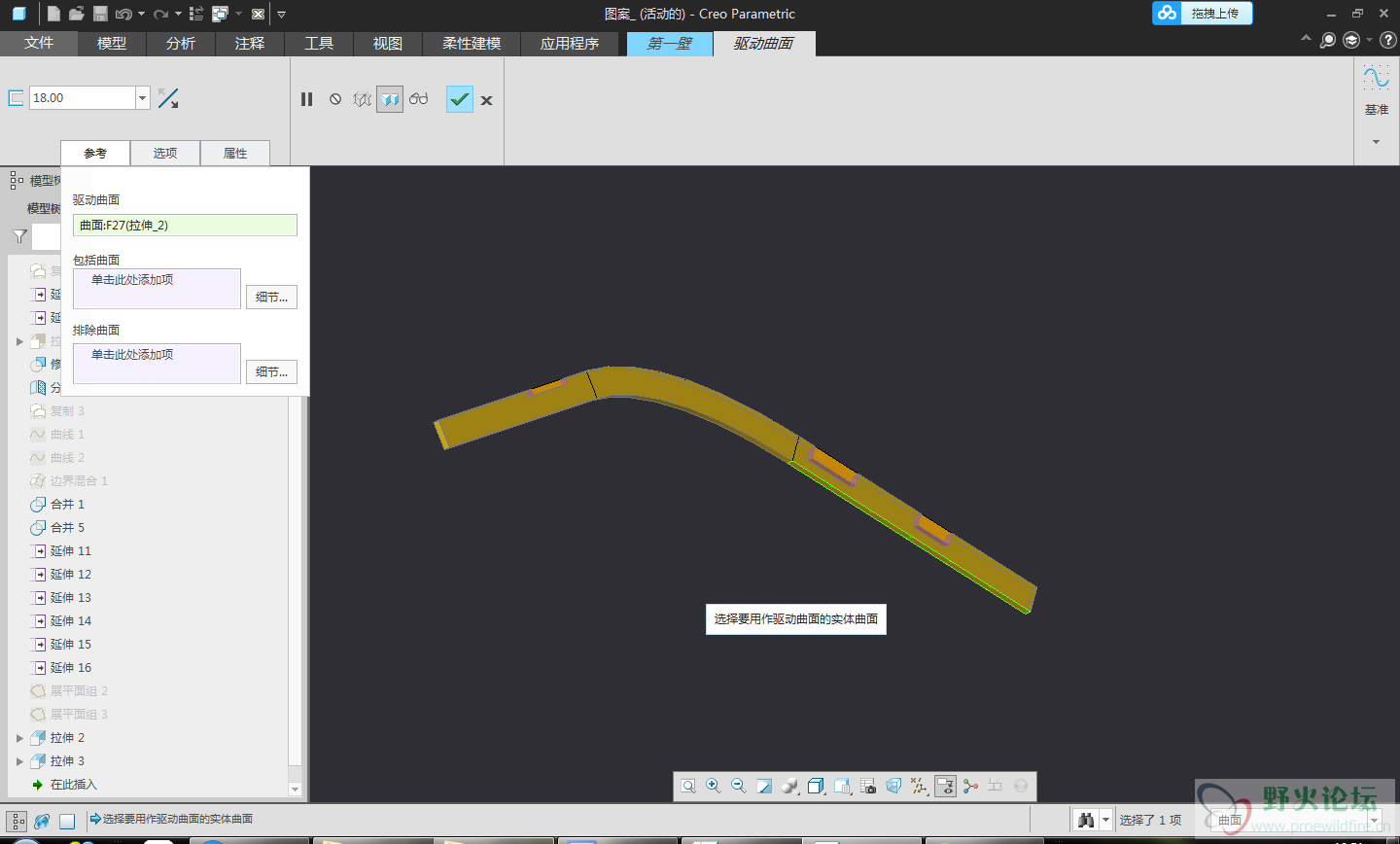Image resolution: width=1400 pixels, height=844 pixels.
Task: Click the Close window X icon in quick access toolbar
Action: click(258, 14)
